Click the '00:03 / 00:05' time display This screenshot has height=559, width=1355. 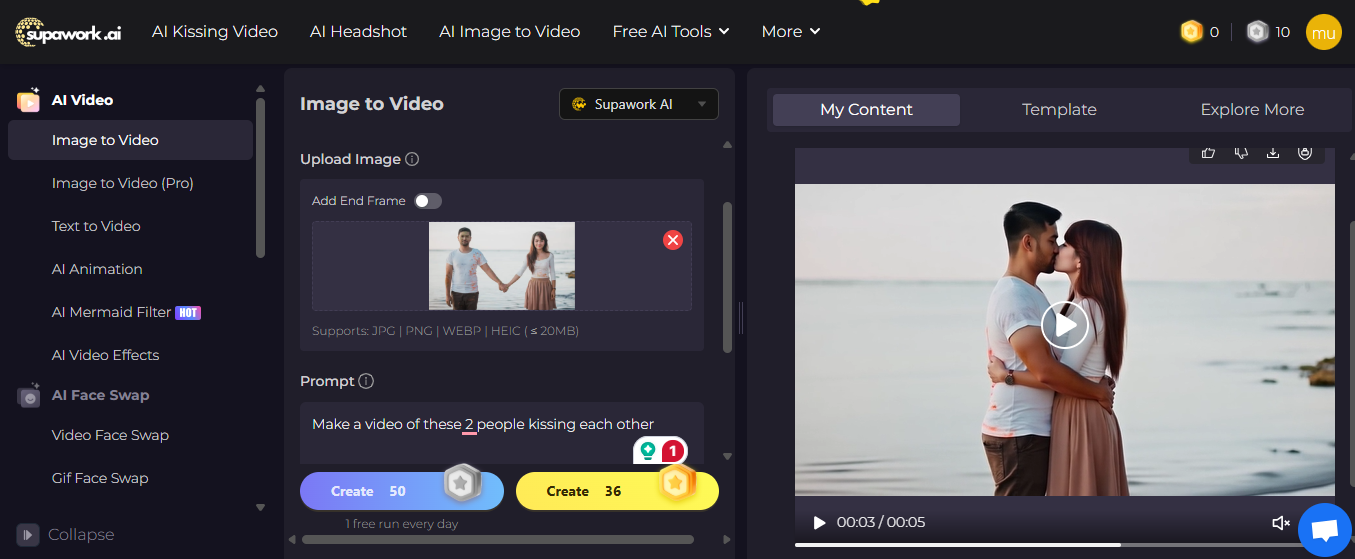[881, 522]
